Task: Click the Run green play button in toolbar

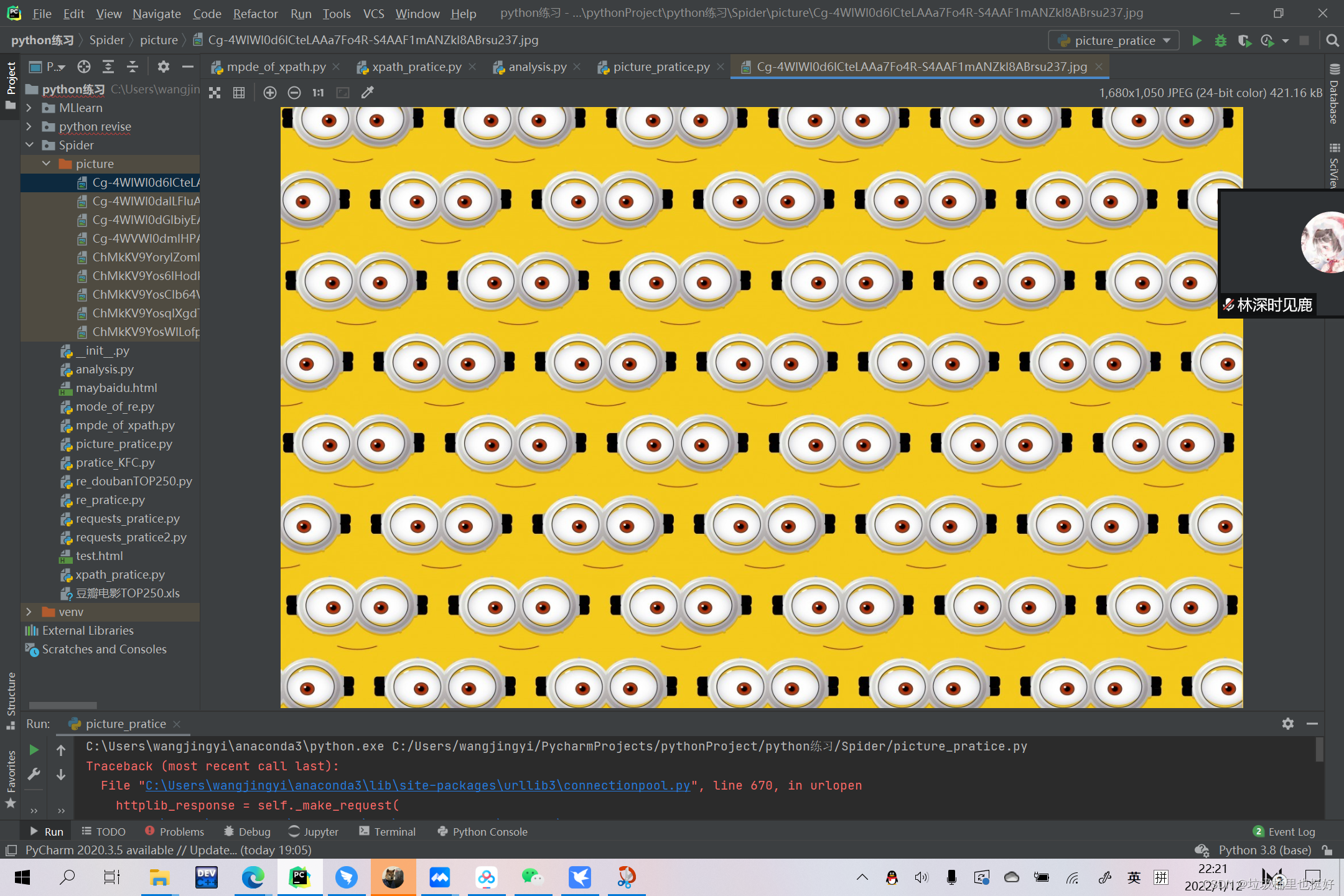Action: (1196, 40)
